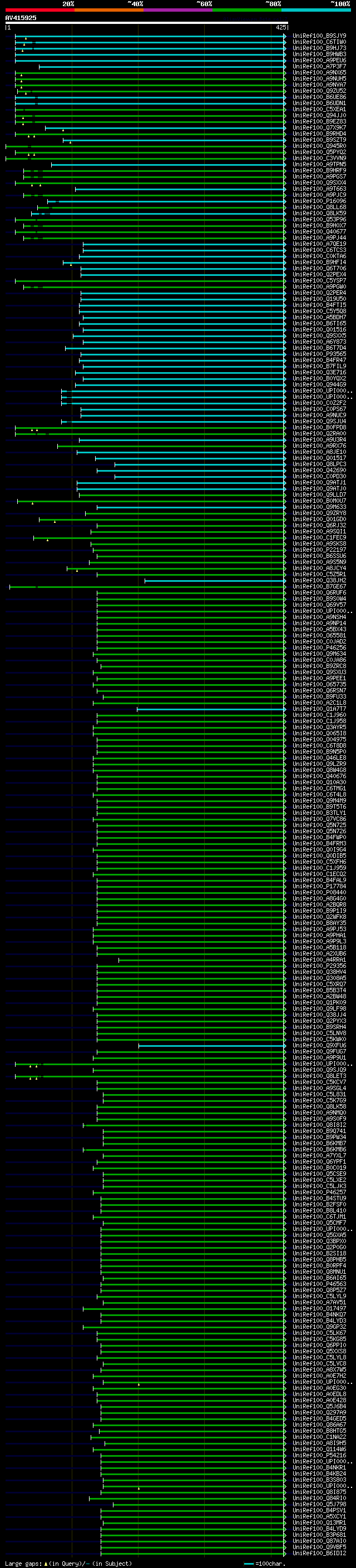The image size is (356, 1568).
Task: Click the query name AV415925
Action: [x=21, y=18]
